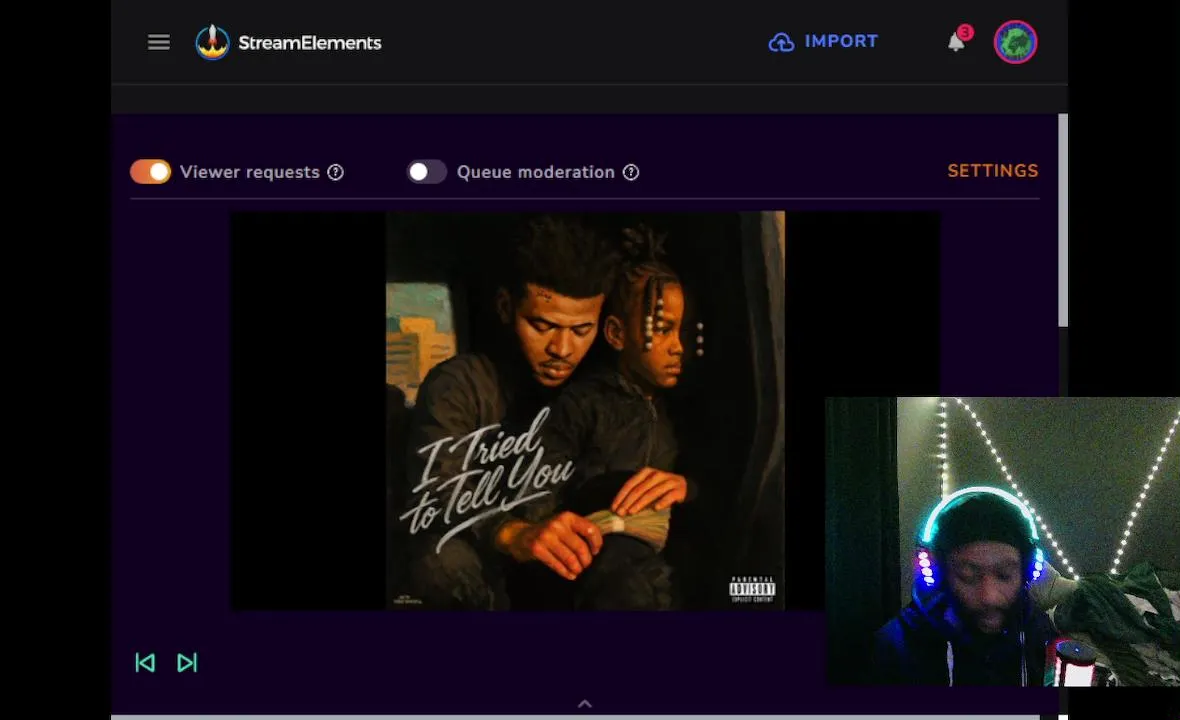
Task: Click the page vertical scrollbar
Action: (1063, 220)
